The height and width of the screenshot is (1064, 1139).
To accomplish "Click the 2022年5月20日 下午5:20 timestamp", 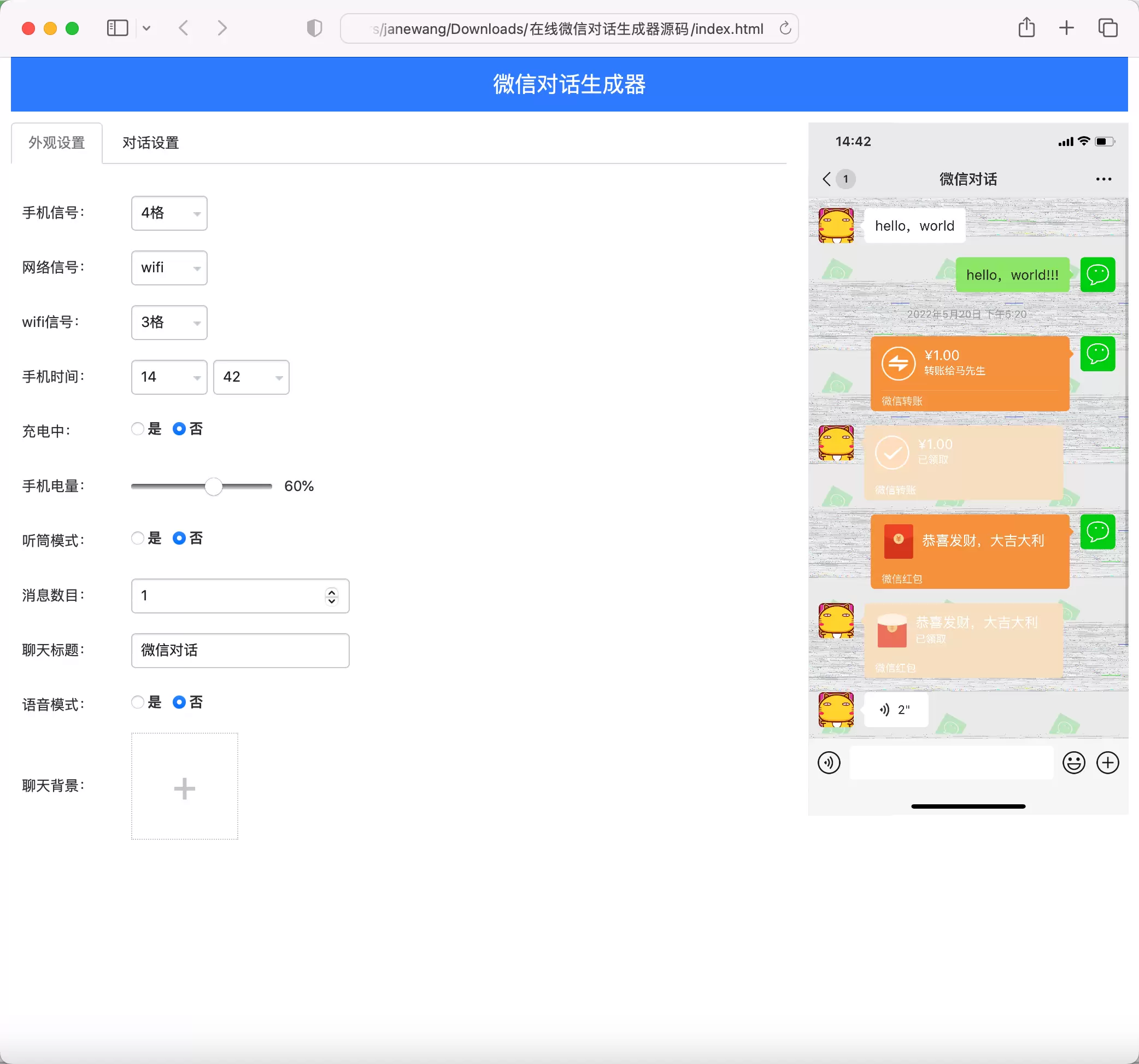I will [966, 314].
